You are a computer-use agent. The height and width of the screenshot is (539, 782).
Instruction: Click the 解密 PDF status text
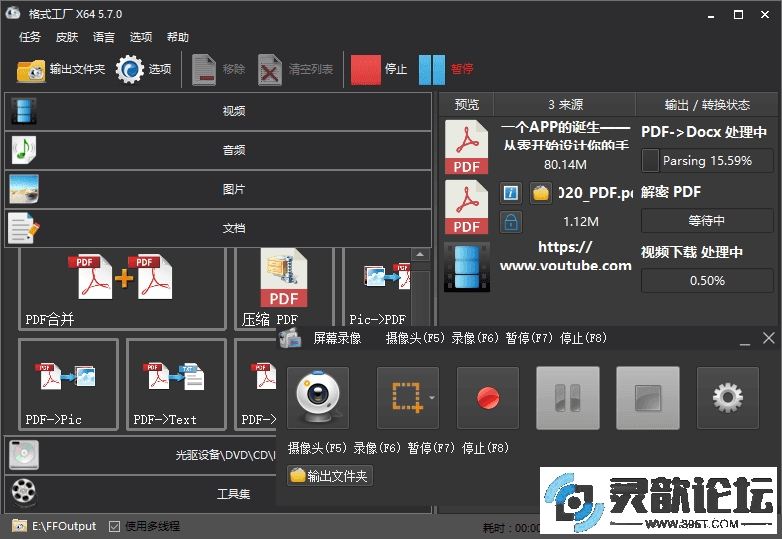click(671, 192)
